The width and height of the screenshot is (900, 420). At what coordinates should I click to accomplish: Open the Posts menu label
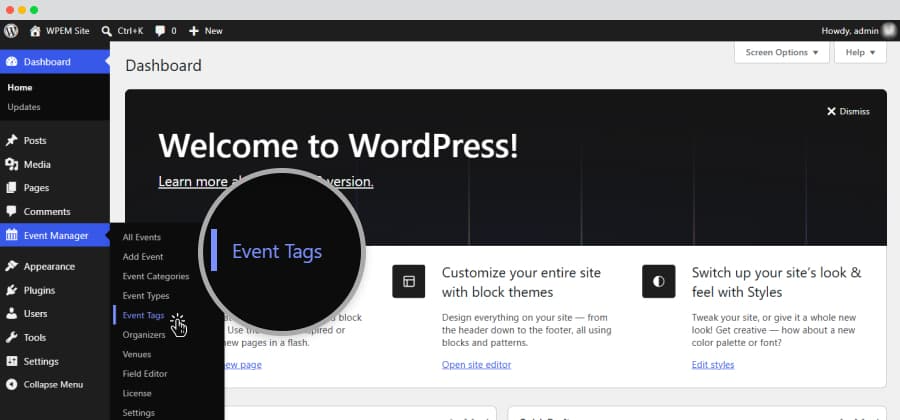pyautogui.click(x=35, y=141)
